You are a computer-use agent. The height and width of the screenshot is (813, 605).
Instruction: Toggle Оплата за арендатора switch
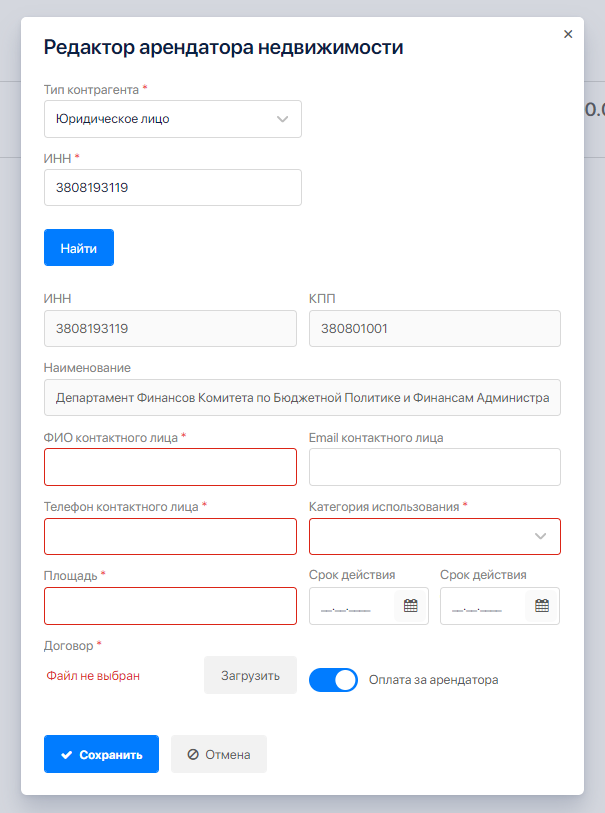[x=333, y=680]
